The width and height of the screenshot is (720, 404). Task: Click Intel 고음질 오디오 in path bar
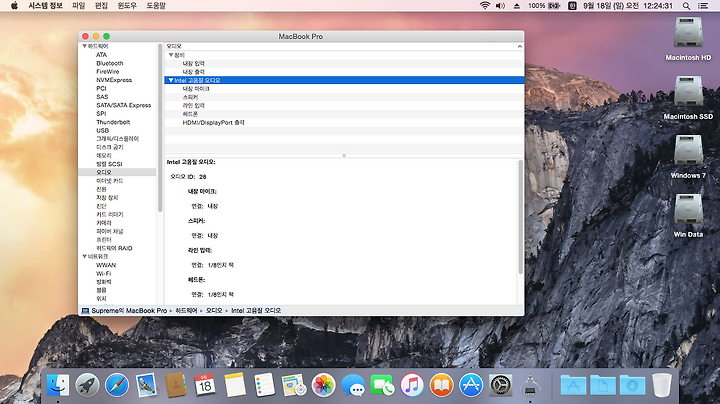pyautogui.click(x=256, y=311)
